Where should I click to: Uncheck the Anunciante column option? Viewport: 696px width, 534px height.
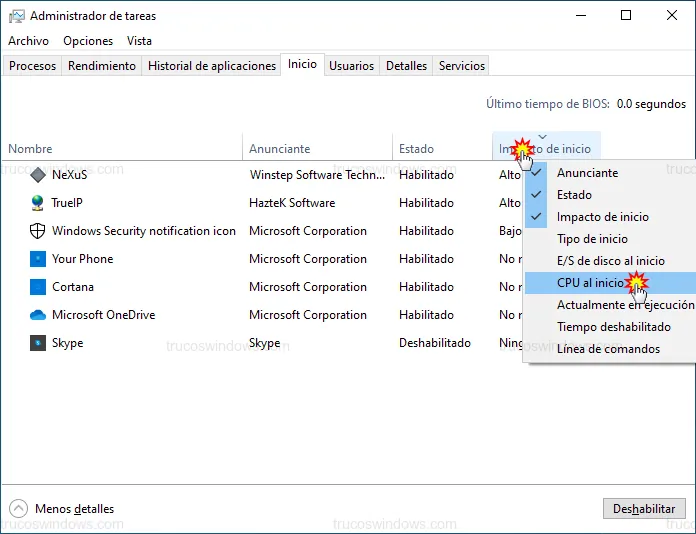point(587,173)
